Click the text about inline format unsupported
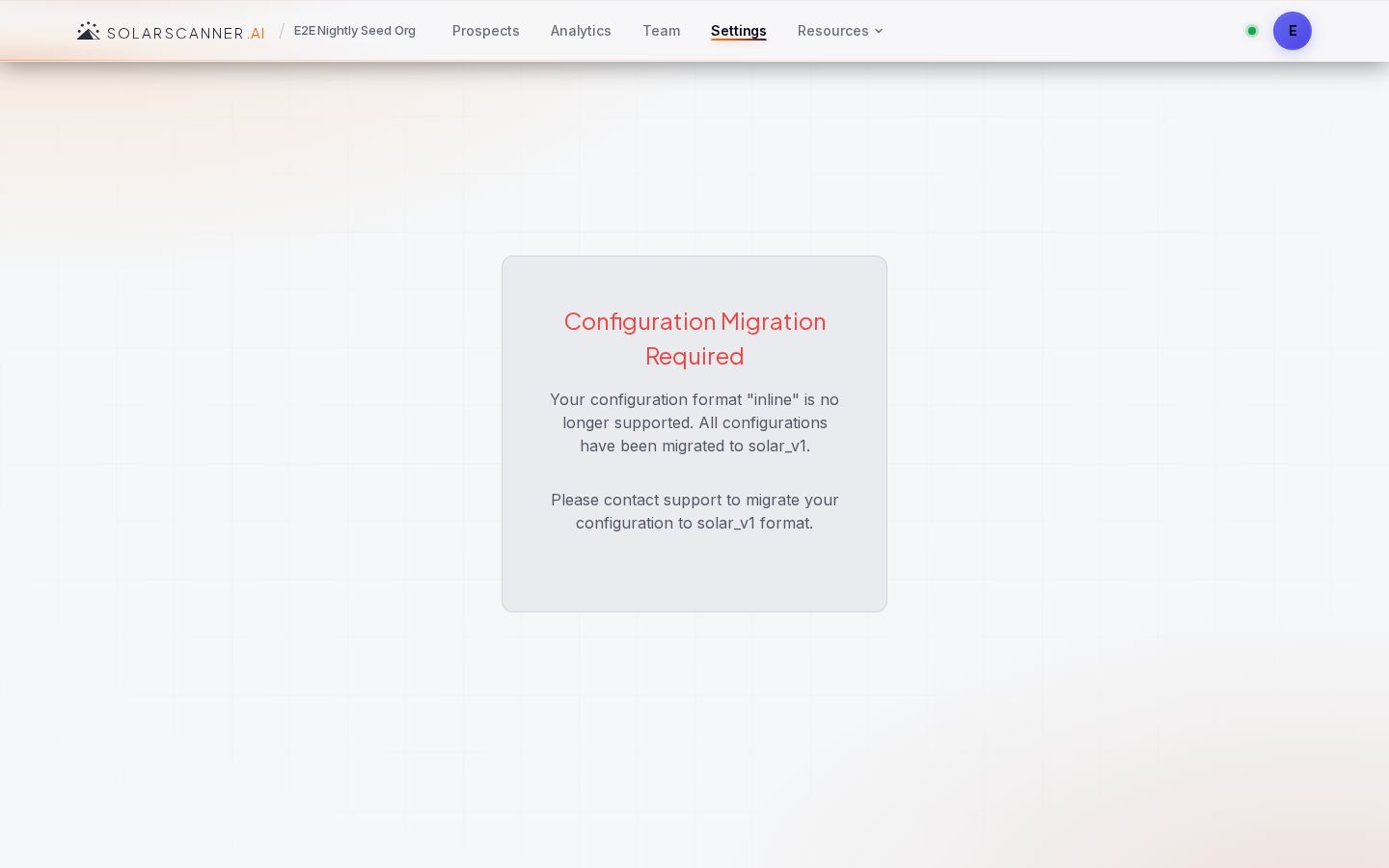The height and width of the screenshot is (868, 1389). (x=694, y=422)
